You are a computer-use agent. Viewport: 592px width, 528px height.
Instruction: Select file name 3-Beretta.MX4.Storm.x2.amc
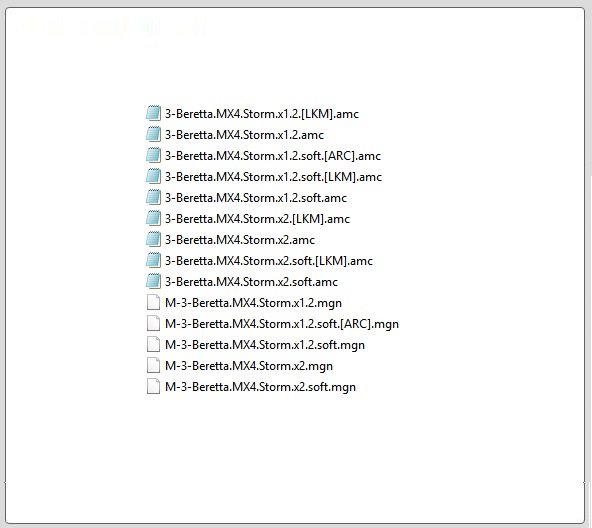tap(240, 240)
